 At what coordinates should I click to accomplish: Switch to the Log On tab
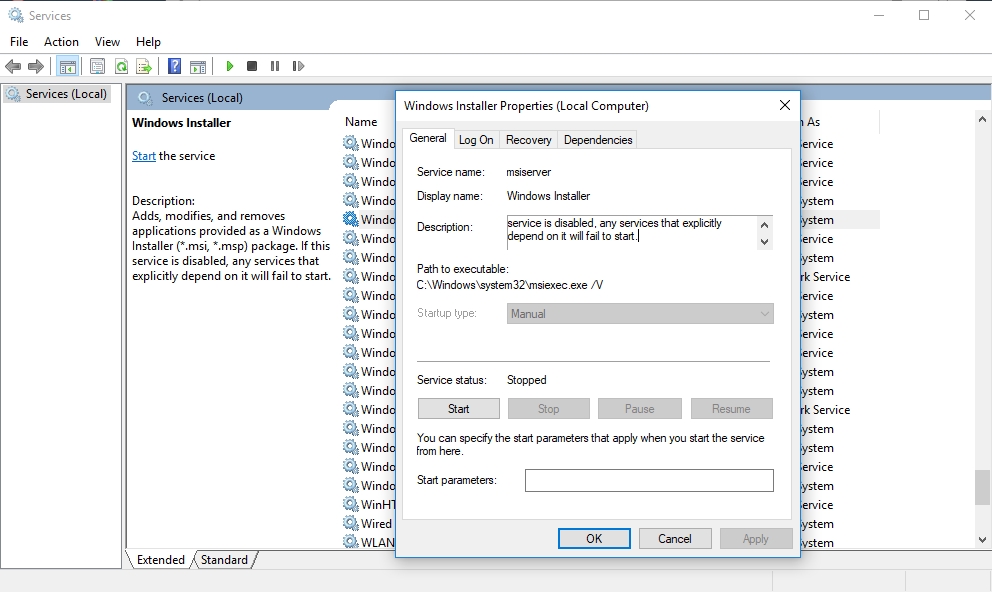point(475,139)
